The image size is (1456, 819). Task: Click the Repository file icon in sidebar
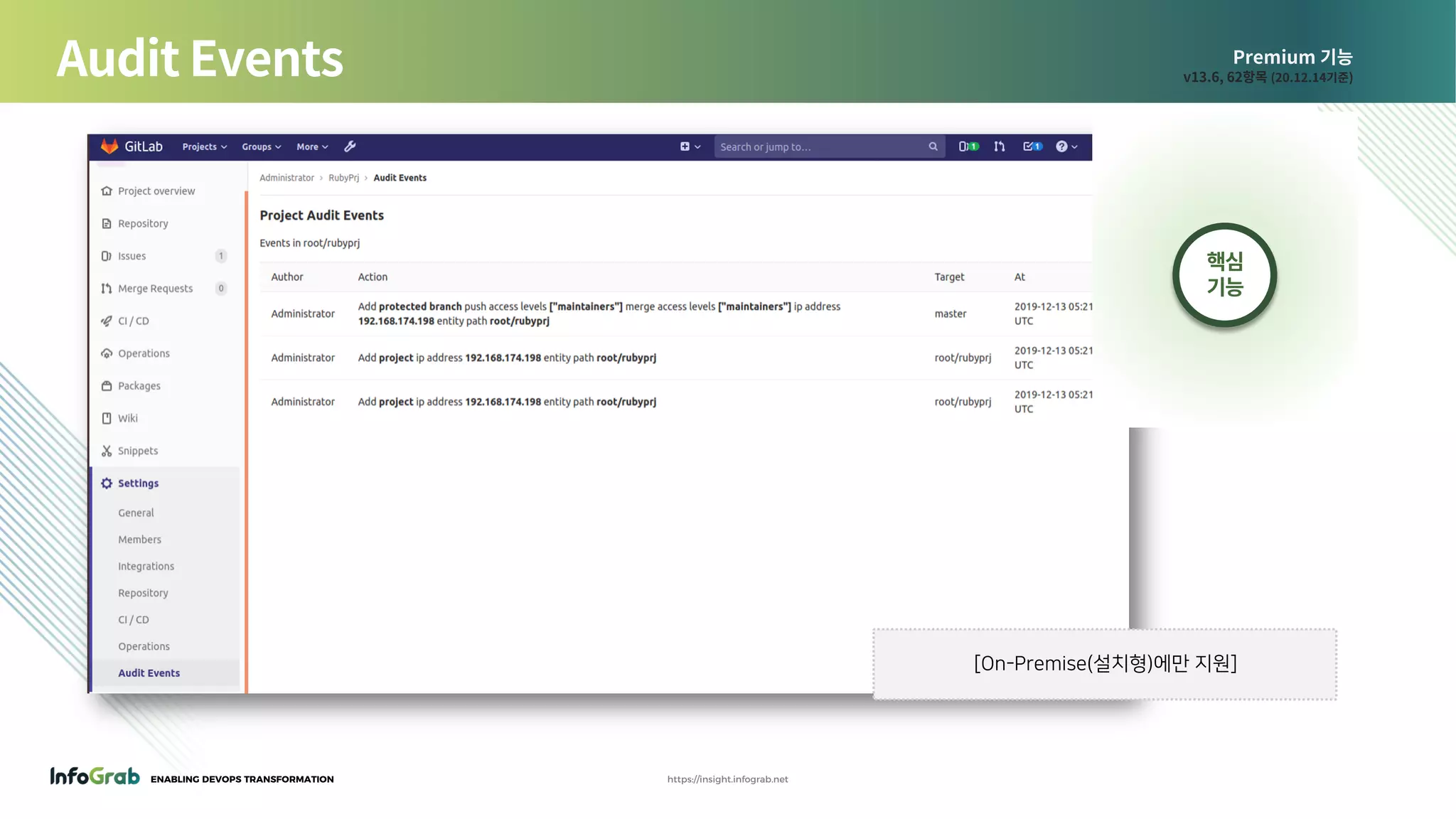pos(107,223)
